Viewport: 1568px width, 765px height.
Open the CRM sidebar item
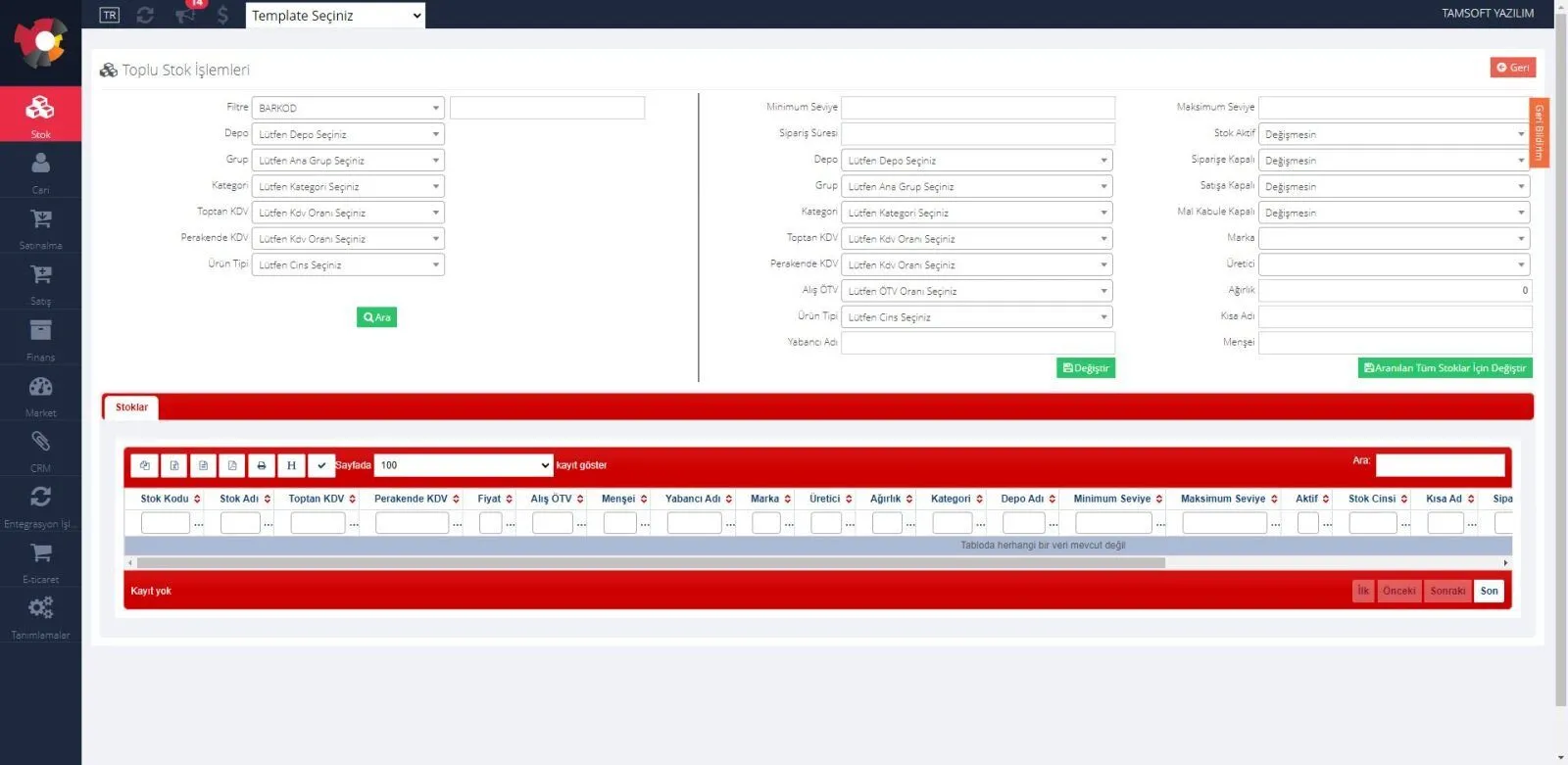40,450
